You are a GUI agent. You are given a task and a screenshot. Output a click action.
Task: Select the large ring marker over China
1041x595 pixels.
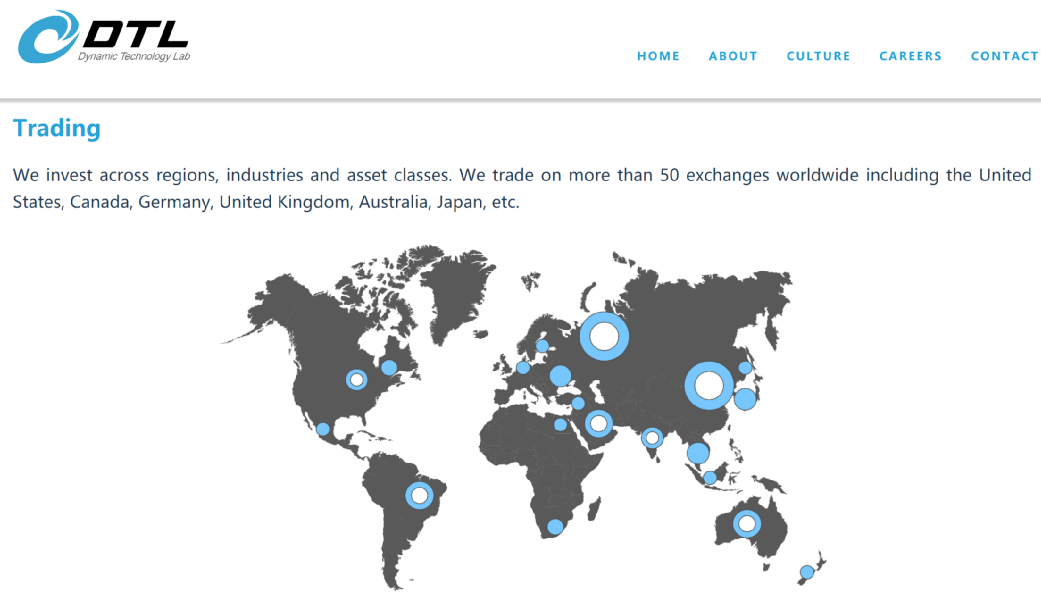(x=709, y=385)
